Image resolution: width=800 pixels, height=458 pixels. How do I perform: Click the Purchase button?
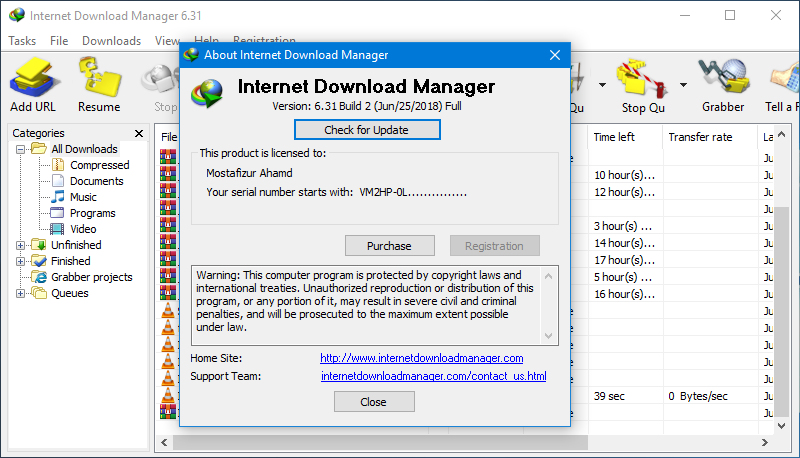coord(390,246)
